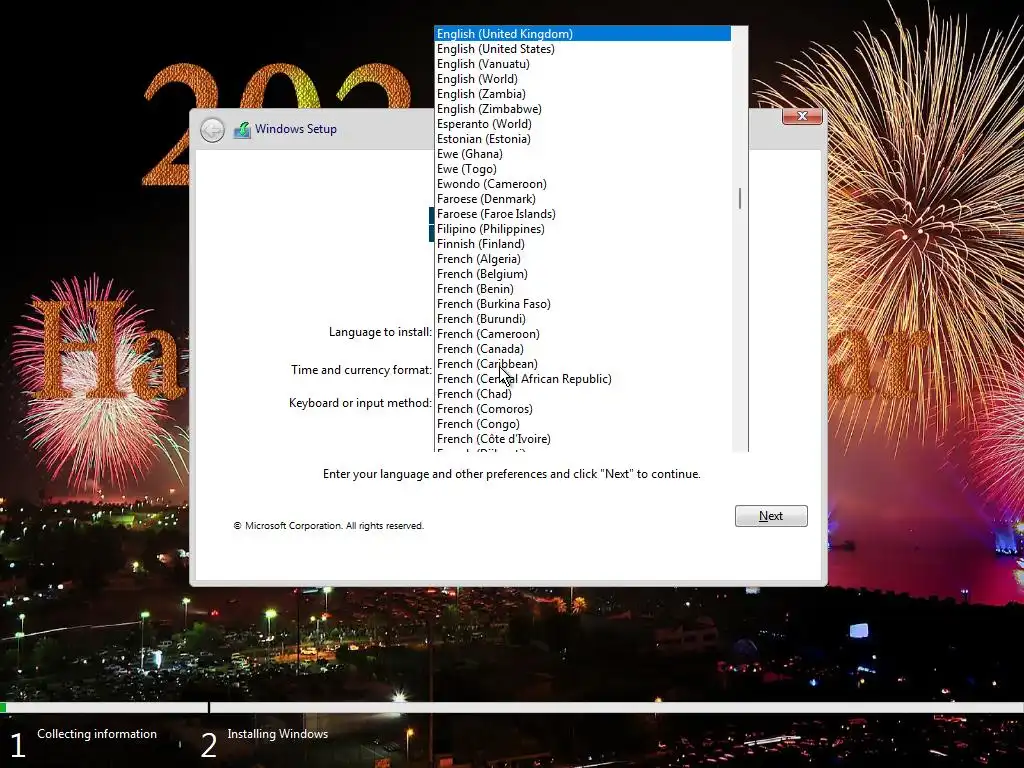Select French (Congo) from list
Viewport: 1024px width, 768px height.
click(583, 424)
